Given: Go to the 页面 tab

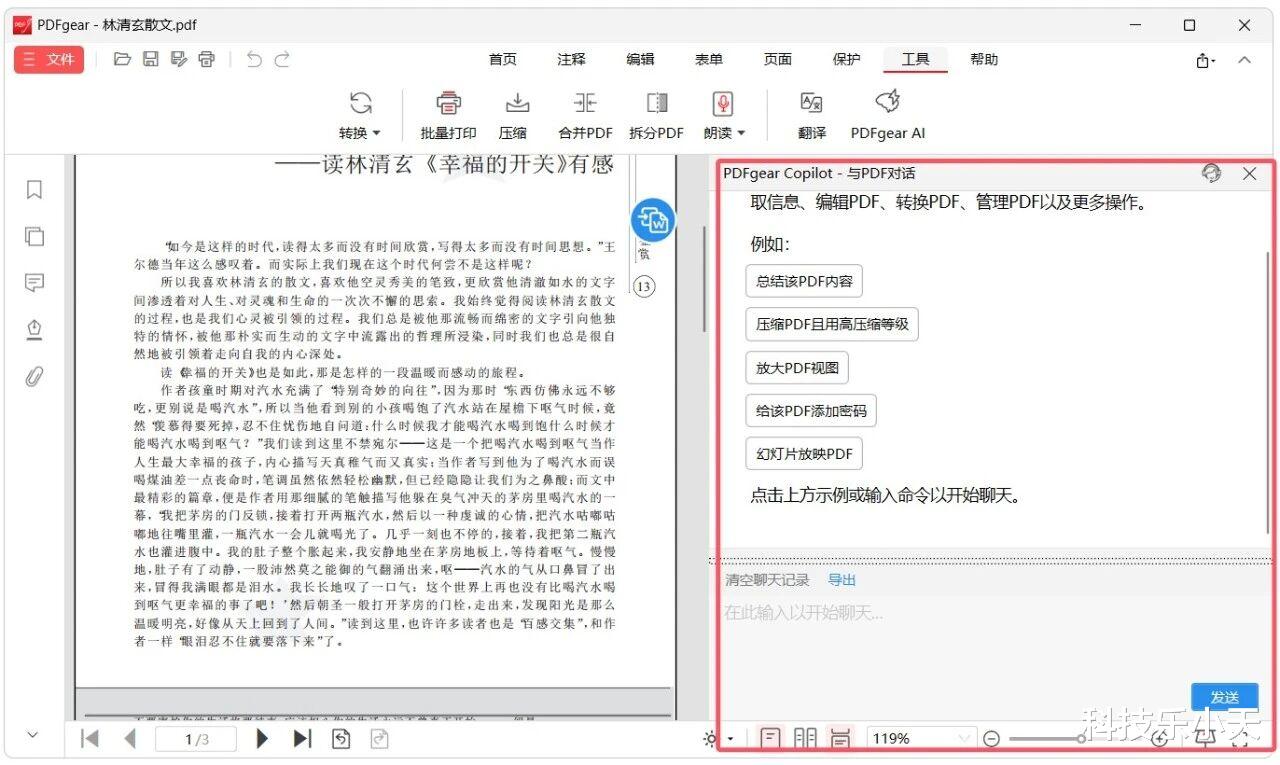Looking at the screenshot, I should click(778, 59).
